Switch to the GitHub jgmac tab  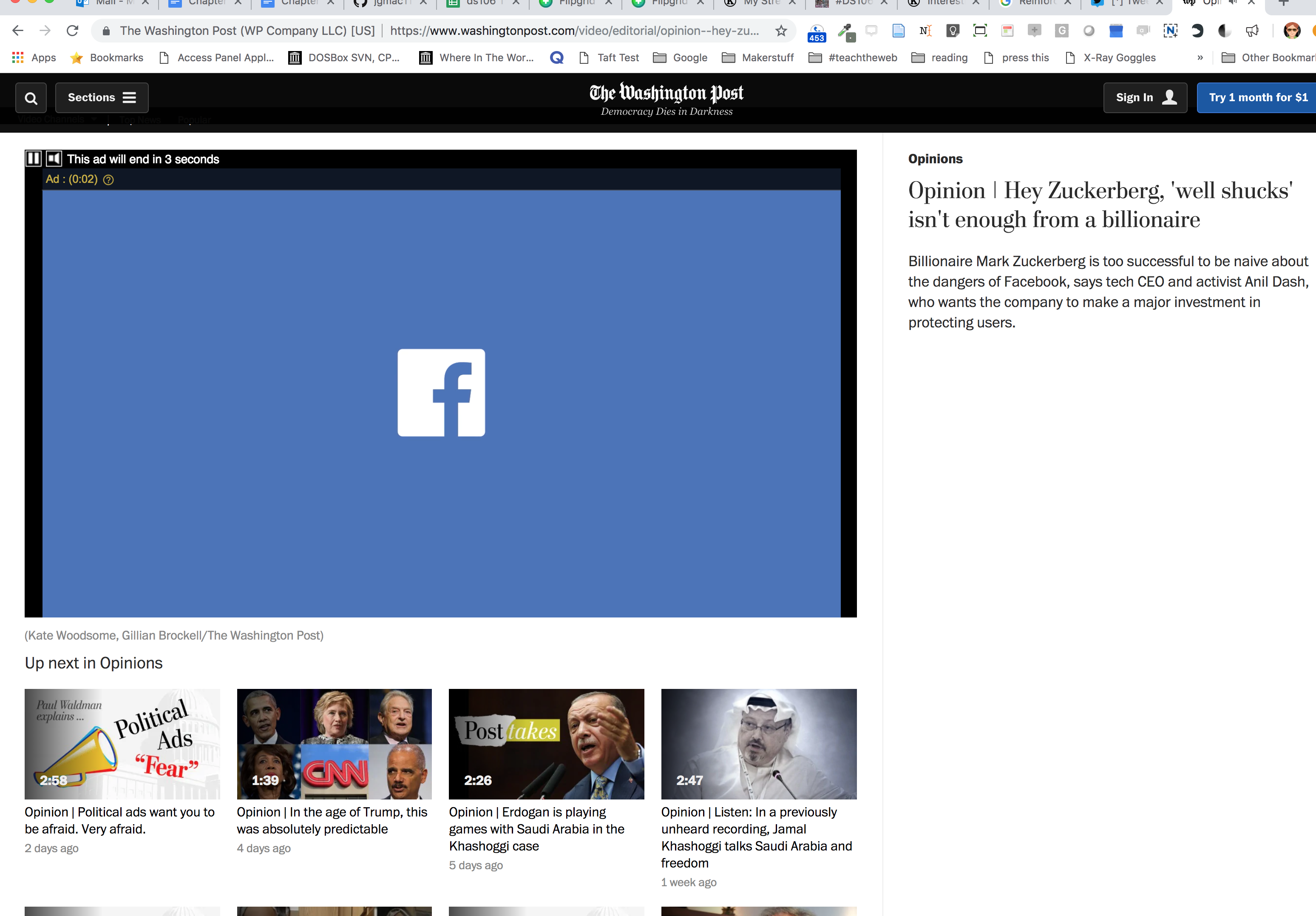[x=390, y=3]
